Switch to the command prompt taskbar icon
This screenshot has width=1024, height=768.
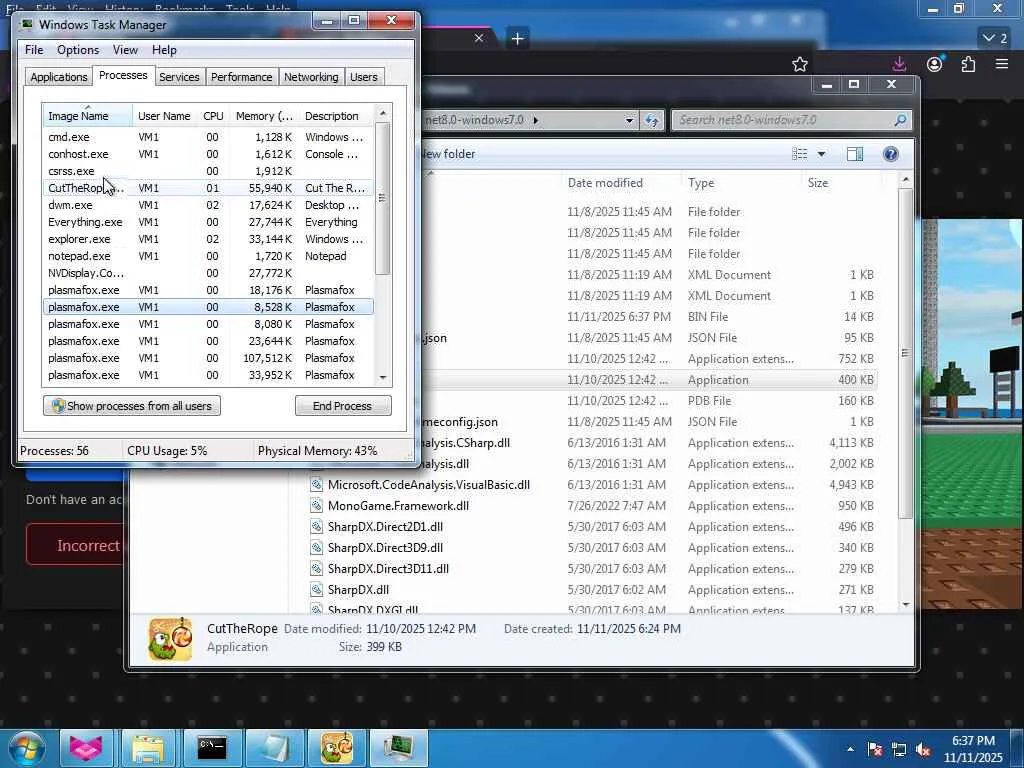[212, 748]
